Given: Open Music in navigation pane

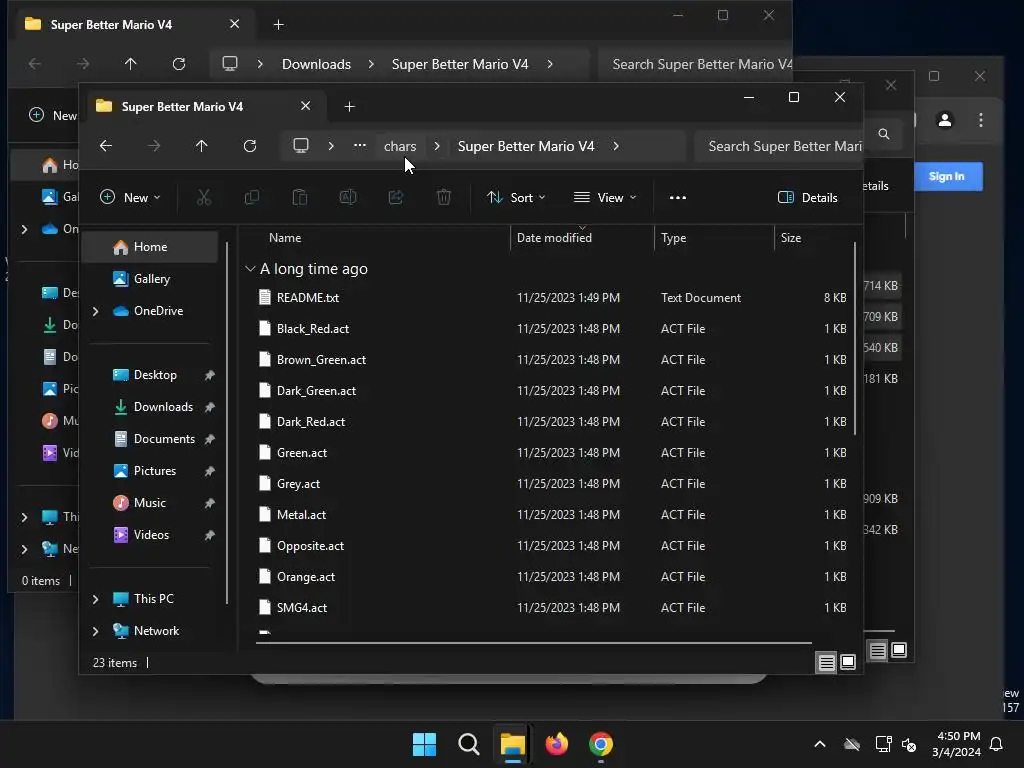Looking at the screenshot, I should pos(150,503).
